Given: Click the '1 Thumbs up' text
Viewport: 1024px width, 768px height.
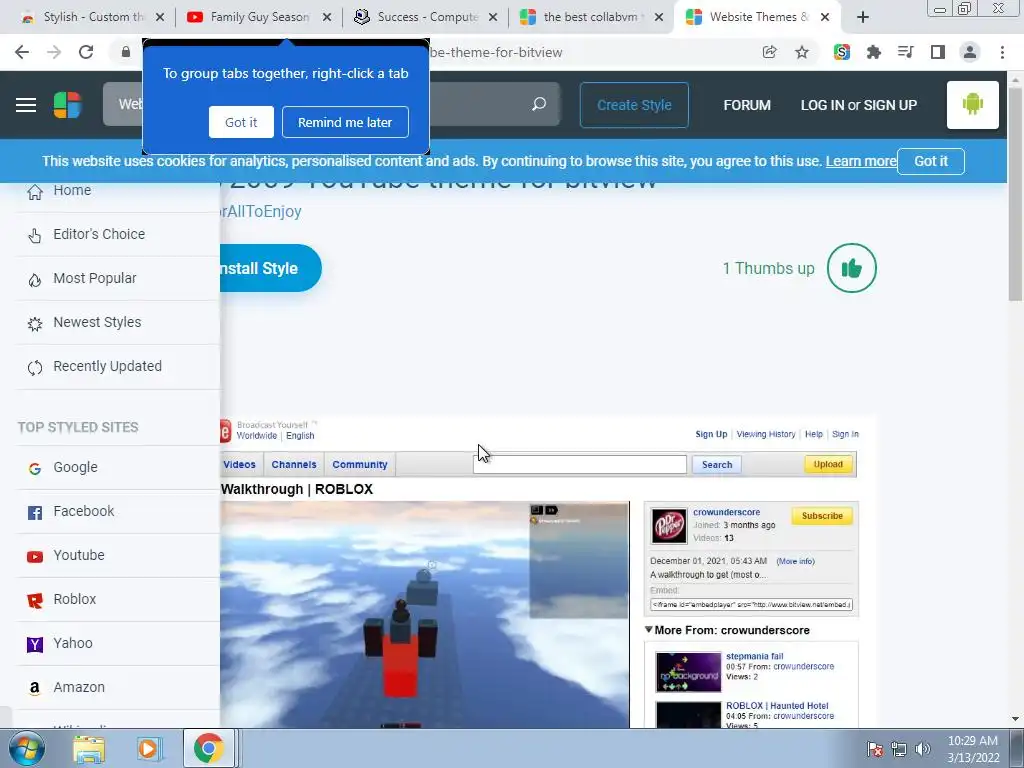Looking at the screenshot, I should pyautogui.click(x=768, y=268).
